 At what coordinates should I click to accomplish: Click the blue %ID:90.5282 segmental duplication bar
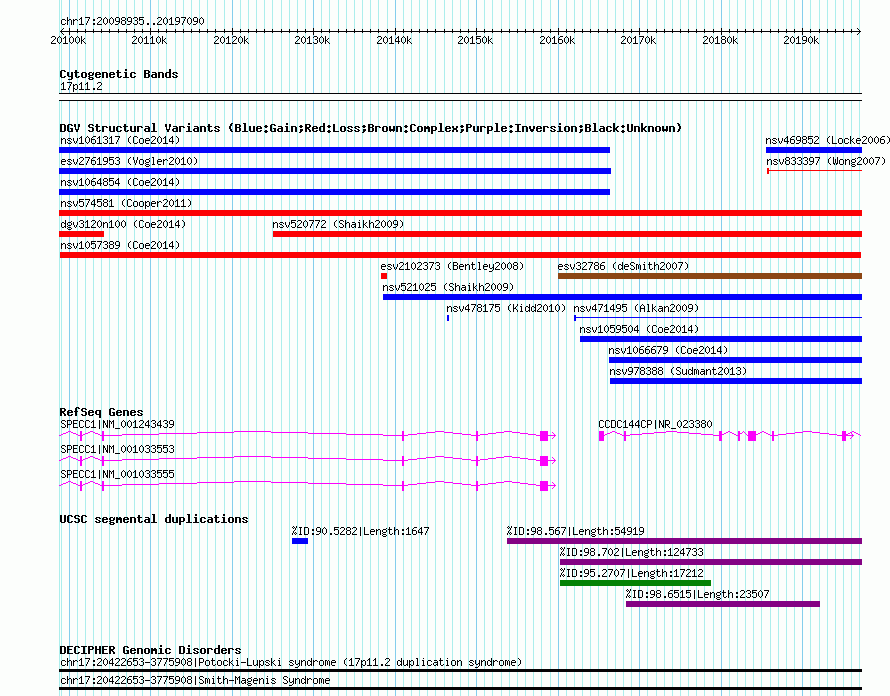[x=300, y=542]
